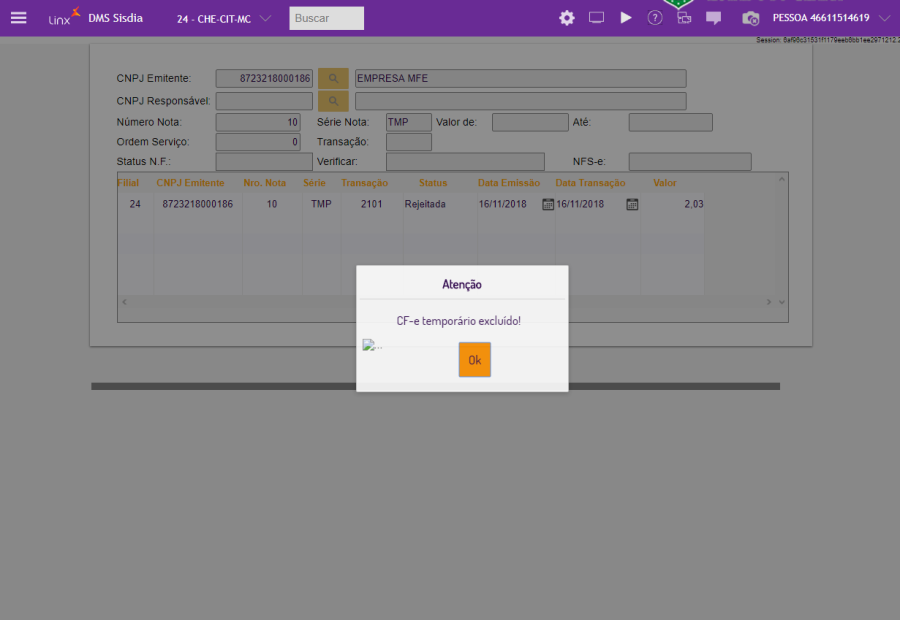This screenshot has width=900, height=620.
Task: Click the Filial column header
Action: click(128, 183)
